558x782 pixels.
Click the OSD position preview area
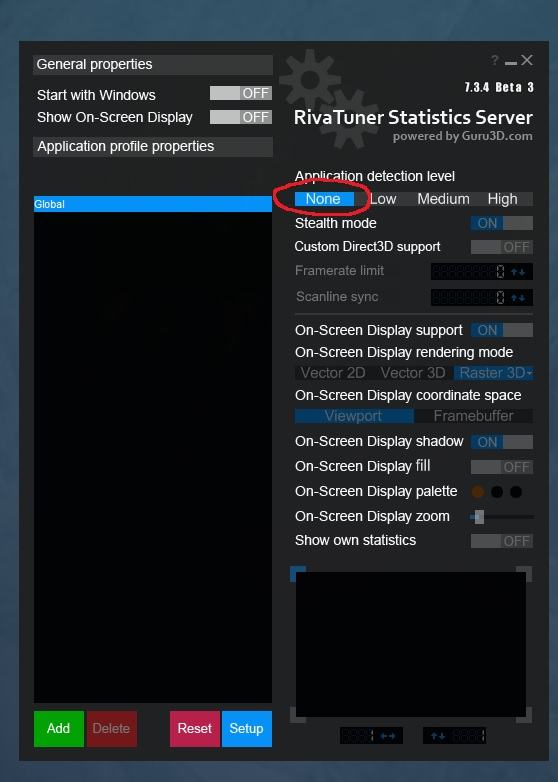(x=411, y=644)
